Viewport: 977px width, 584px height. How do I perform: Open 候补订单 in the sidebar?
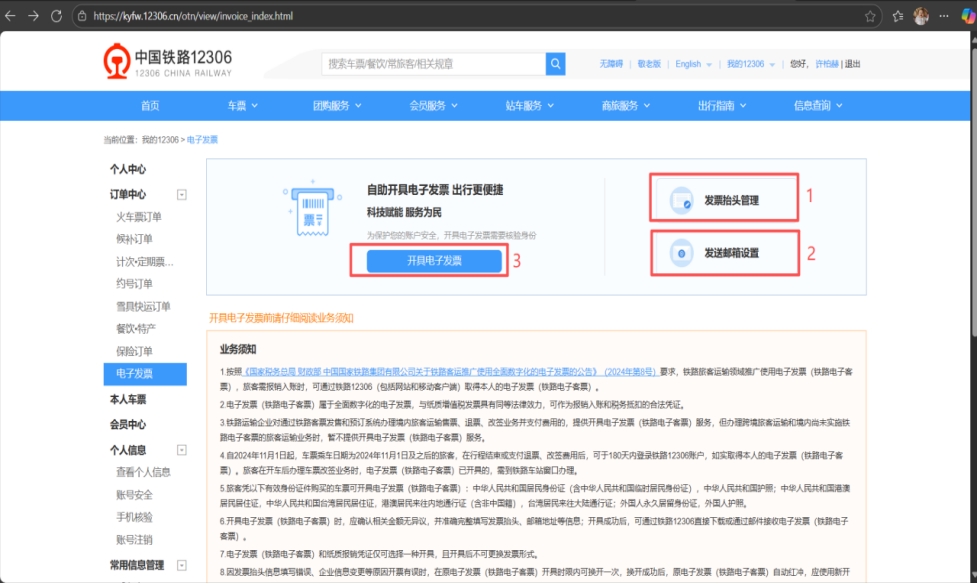pyautogui.click(x=134, y=239)
